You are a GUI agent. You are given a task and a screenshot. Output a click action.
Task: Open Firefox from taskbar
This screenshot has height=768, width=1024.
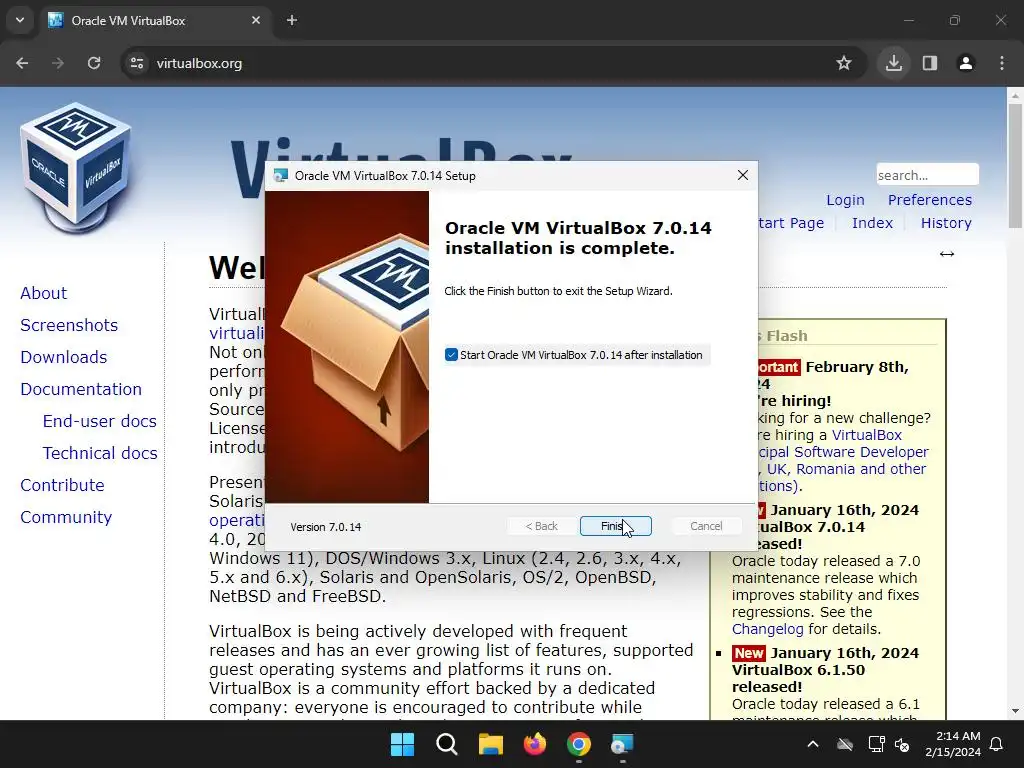click(x=535, y=744)
